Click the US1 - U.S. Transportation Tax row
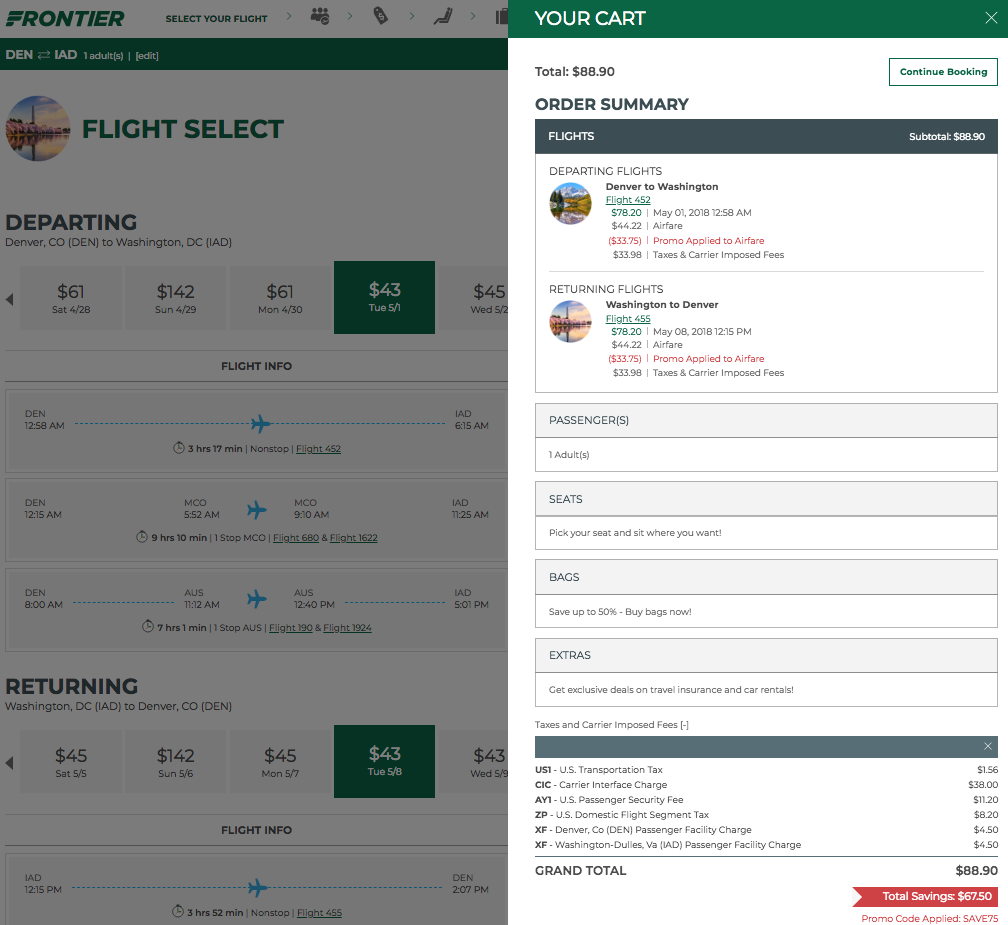This screenshot has width=1008, height=925. 766,770
